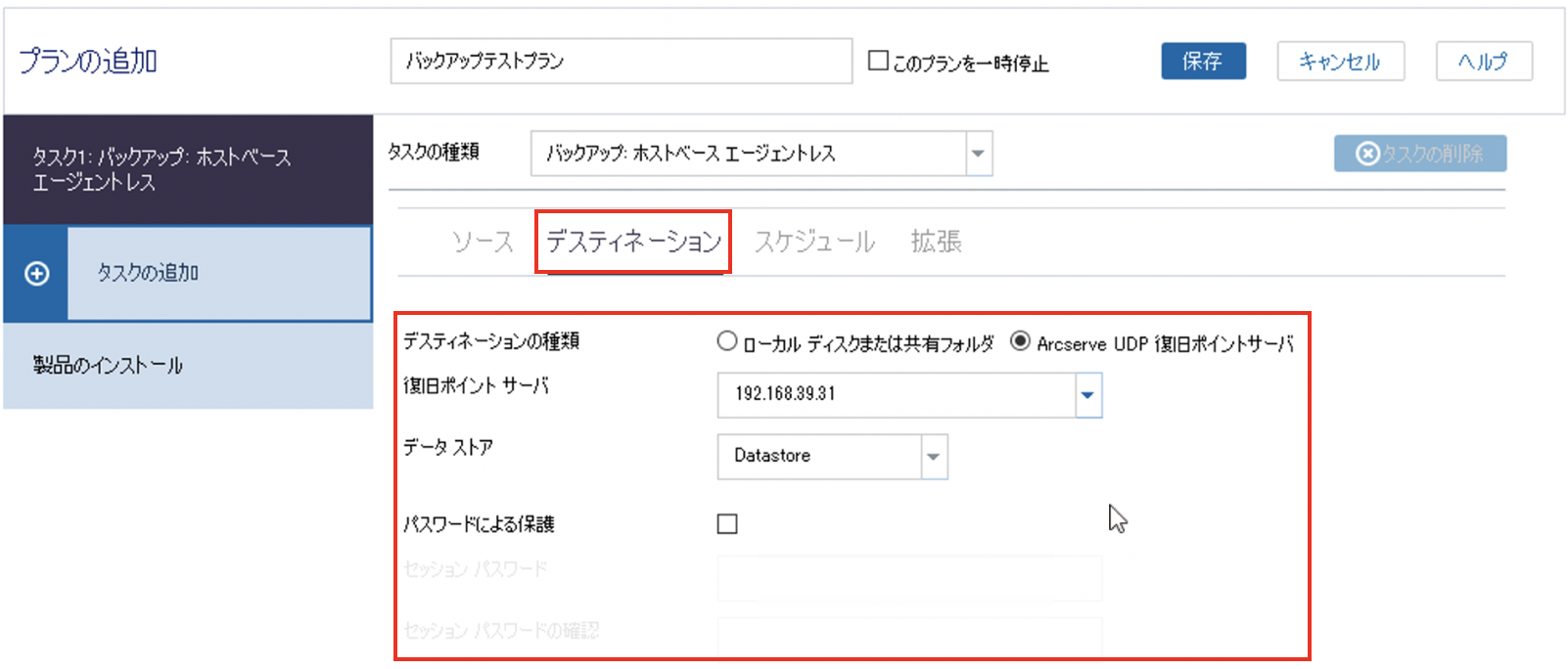
Task: Switch to the スケジュール tab
Action: (x=814, y=242)
